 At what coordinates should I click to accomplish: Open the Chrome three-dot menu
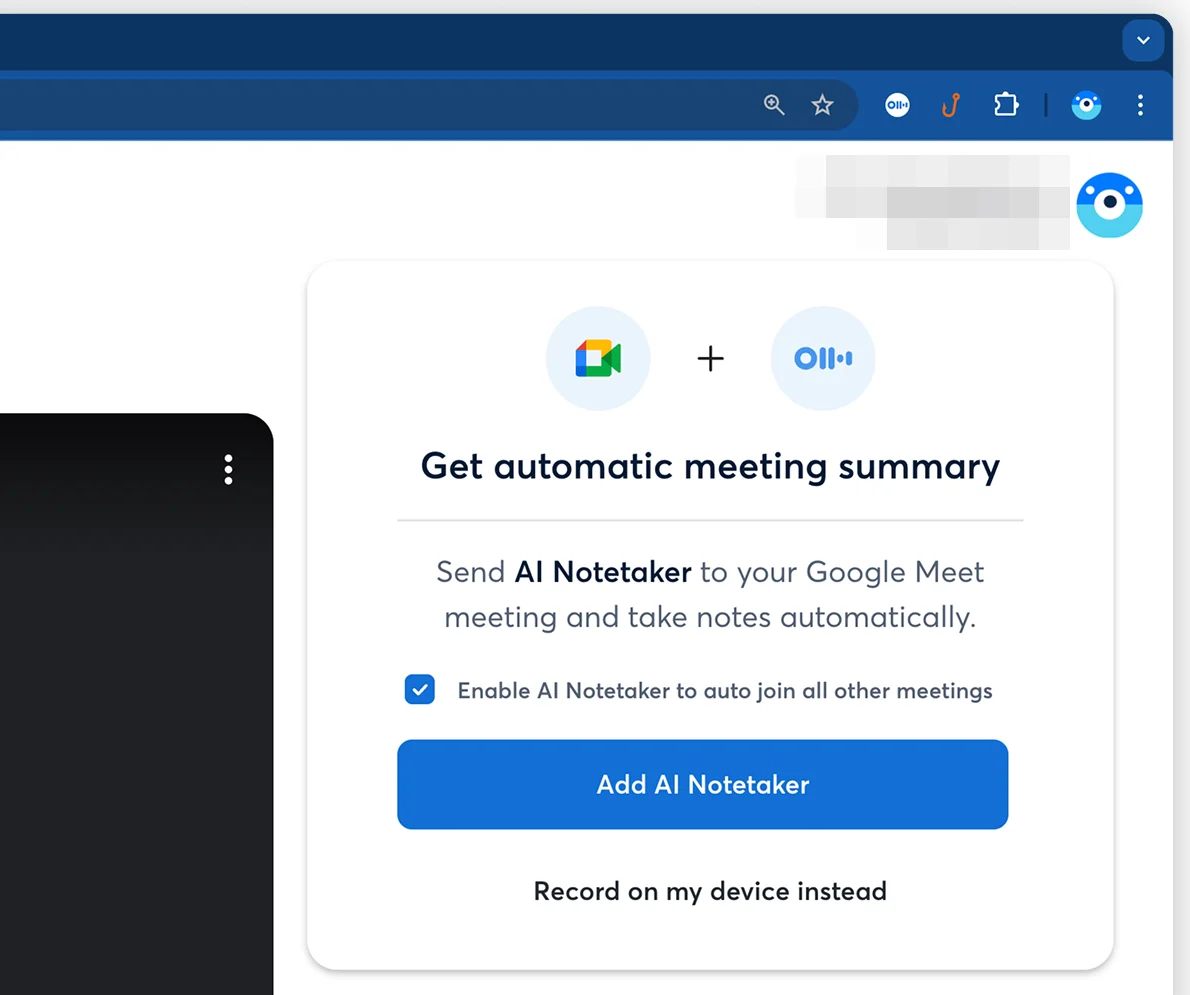[1140, 105]
